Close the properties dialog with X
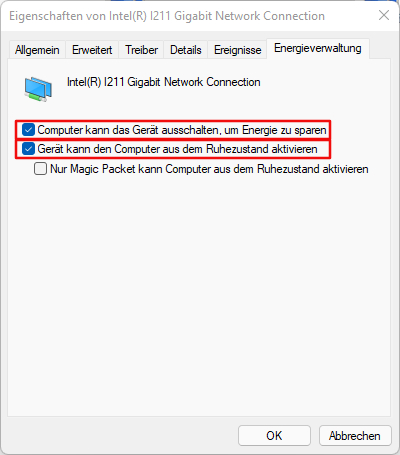The height and width of the screenshot is (455, 400). click(x=384, y=15)
